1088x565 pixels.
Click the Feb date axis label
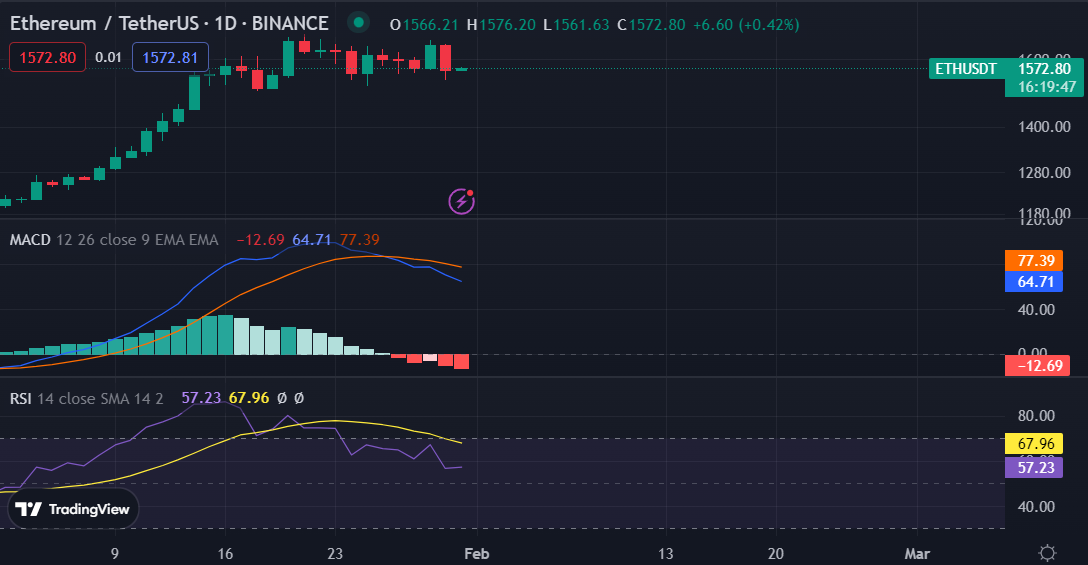tap(477, 554)
